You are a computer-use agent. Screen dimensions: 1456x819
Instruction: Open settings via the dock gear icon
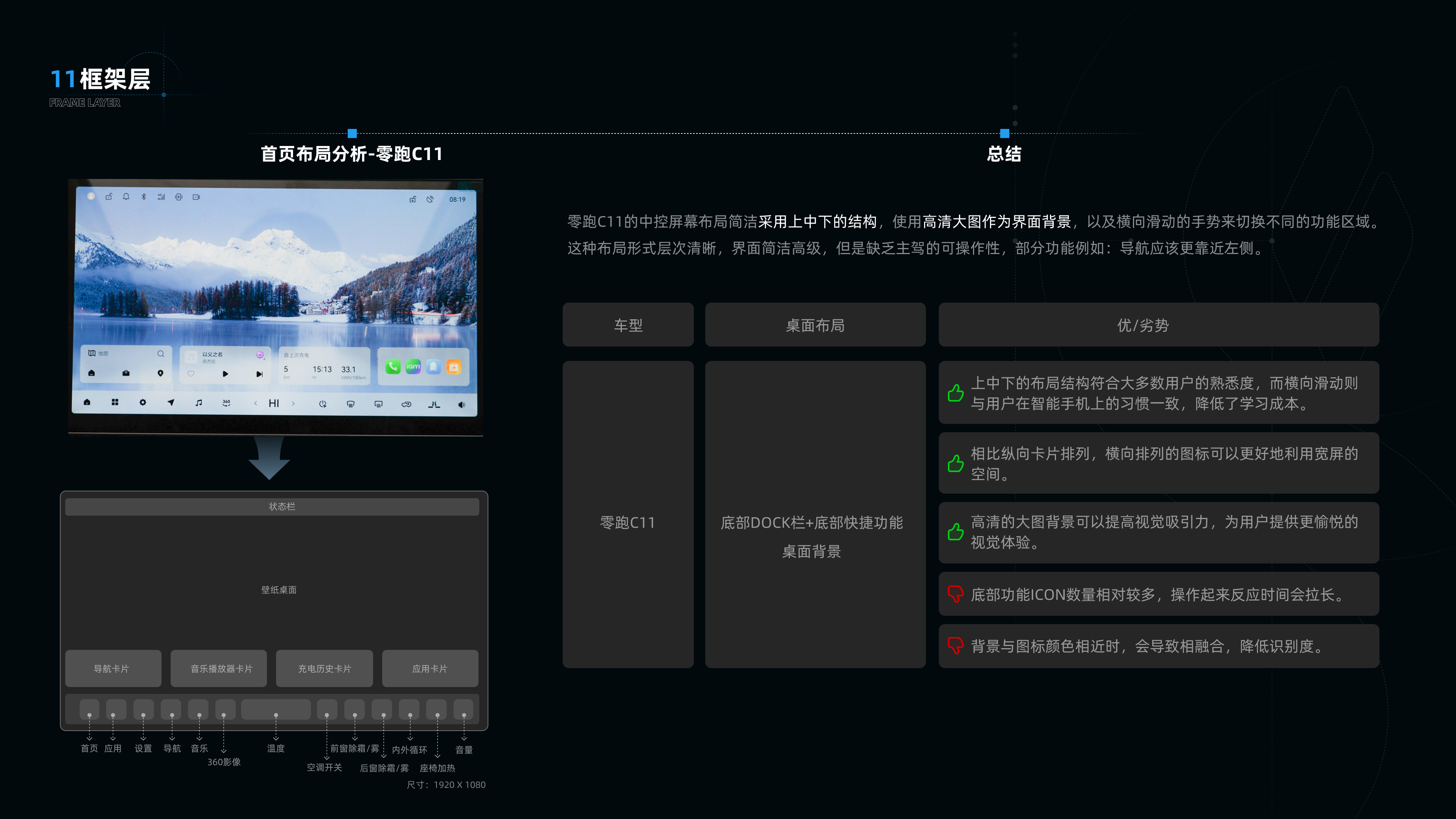click(143, 402)
